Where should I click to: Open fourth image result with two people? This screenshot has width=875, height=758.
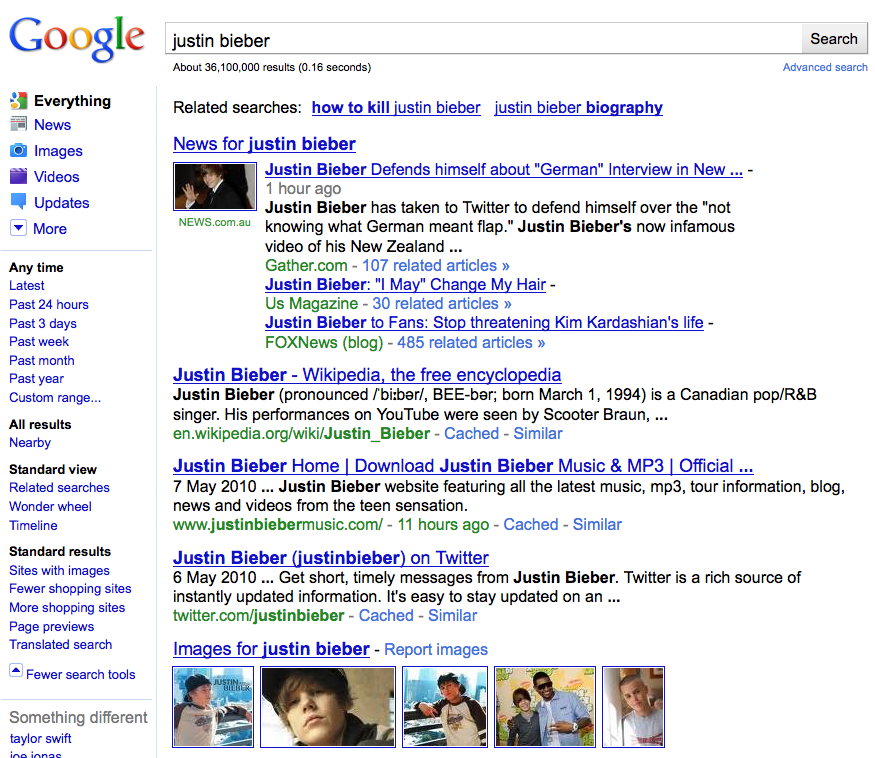(x=545, y=707)
